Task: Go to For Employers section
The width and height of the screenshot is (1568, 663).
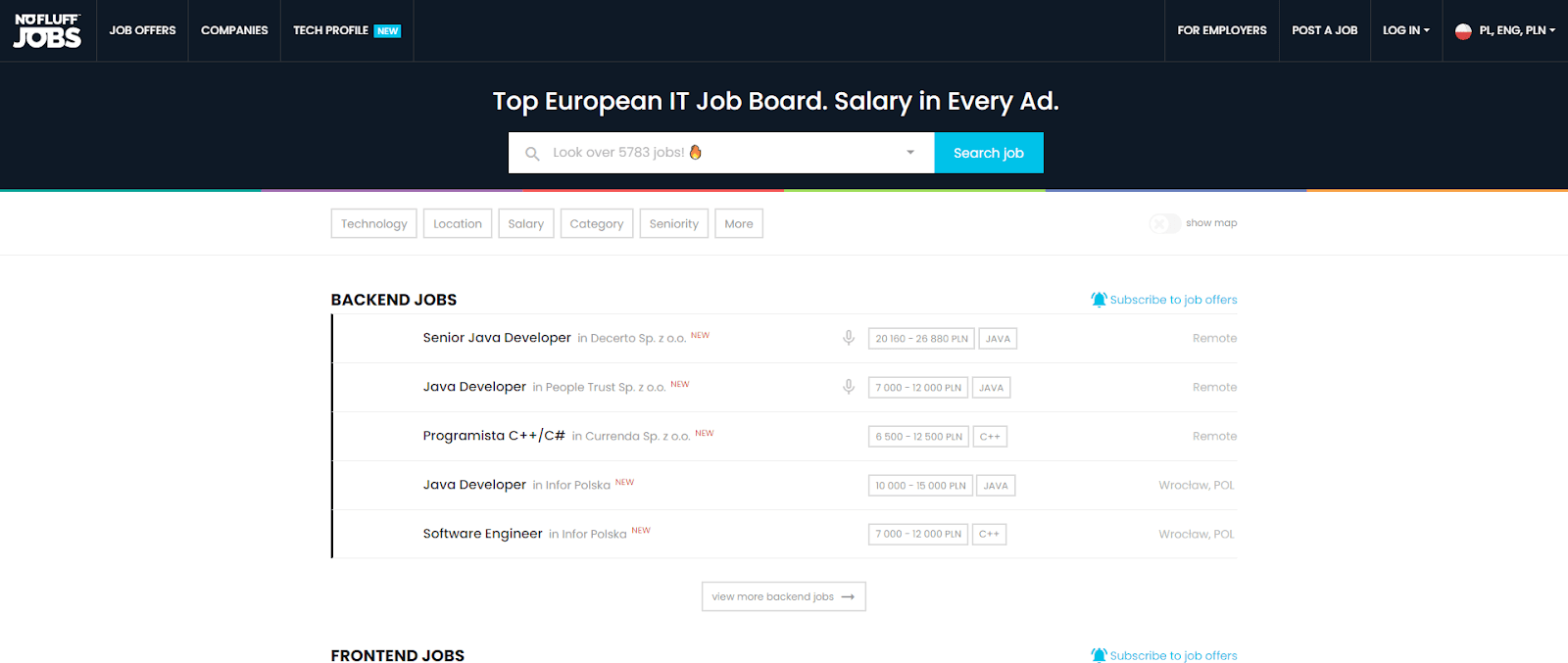Action: pos(1222,30)
